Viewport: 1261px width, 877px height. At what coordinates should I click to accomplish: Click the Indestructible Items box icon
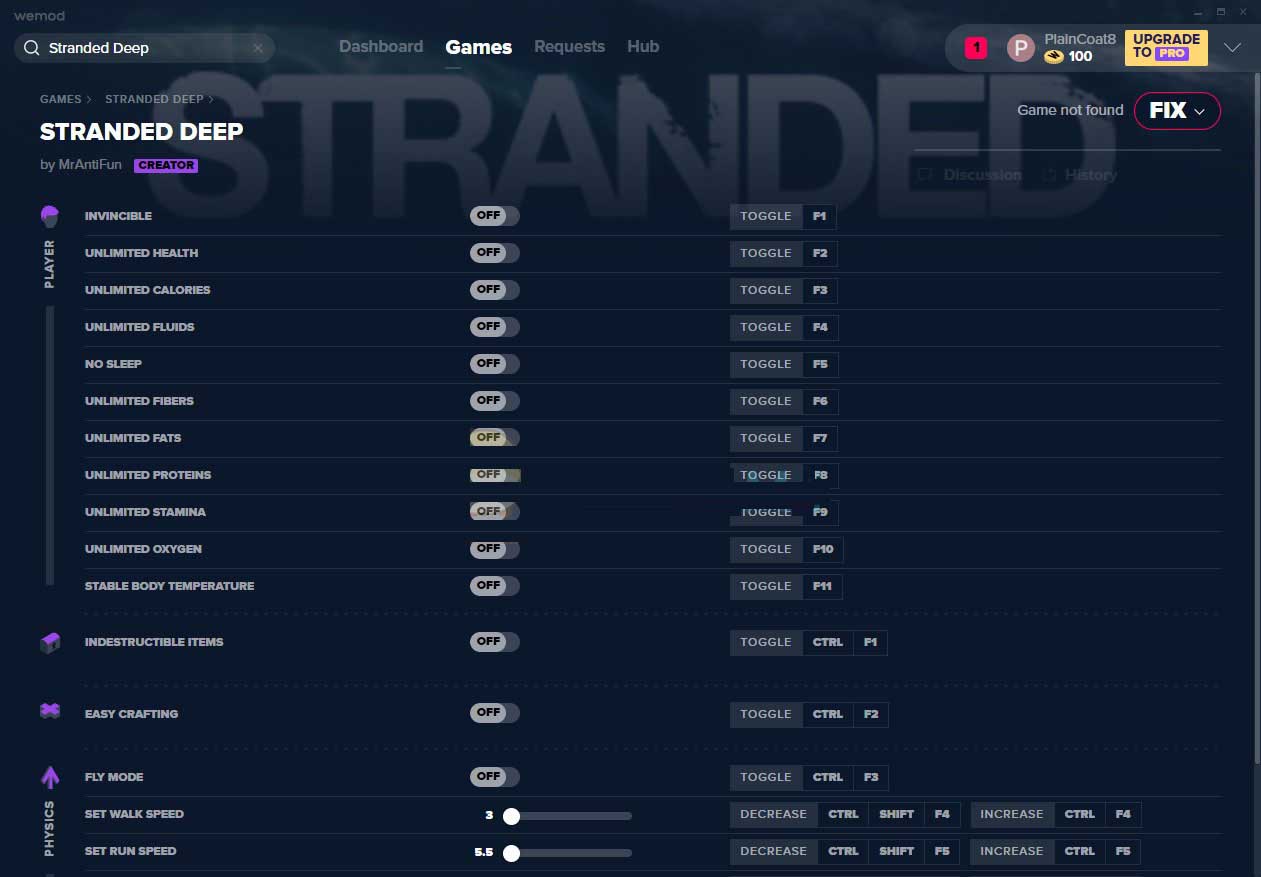pyautogui.click(x=50, y=642)
